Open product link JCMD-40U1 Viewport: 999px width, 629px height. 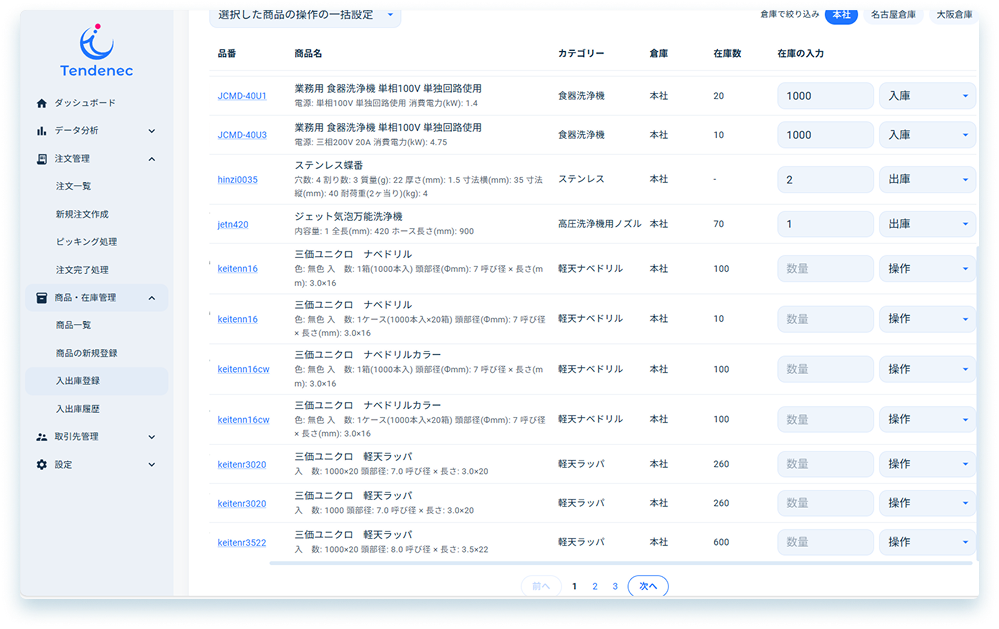[x=242, y=96]
